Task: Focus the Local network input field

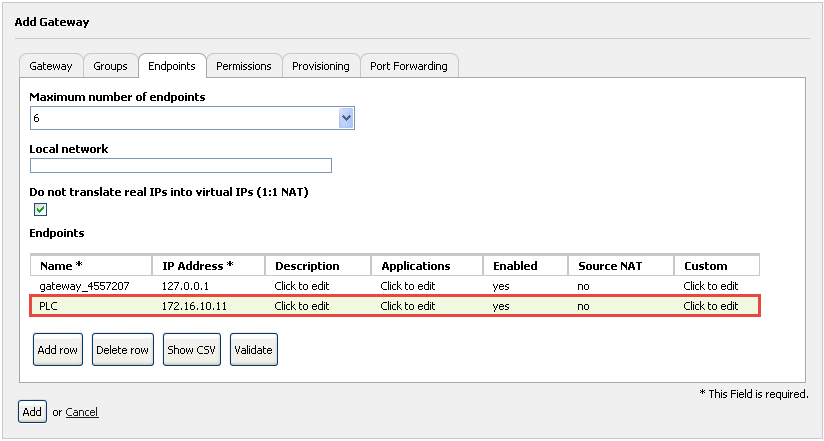Action: click(x=181, y=166)
